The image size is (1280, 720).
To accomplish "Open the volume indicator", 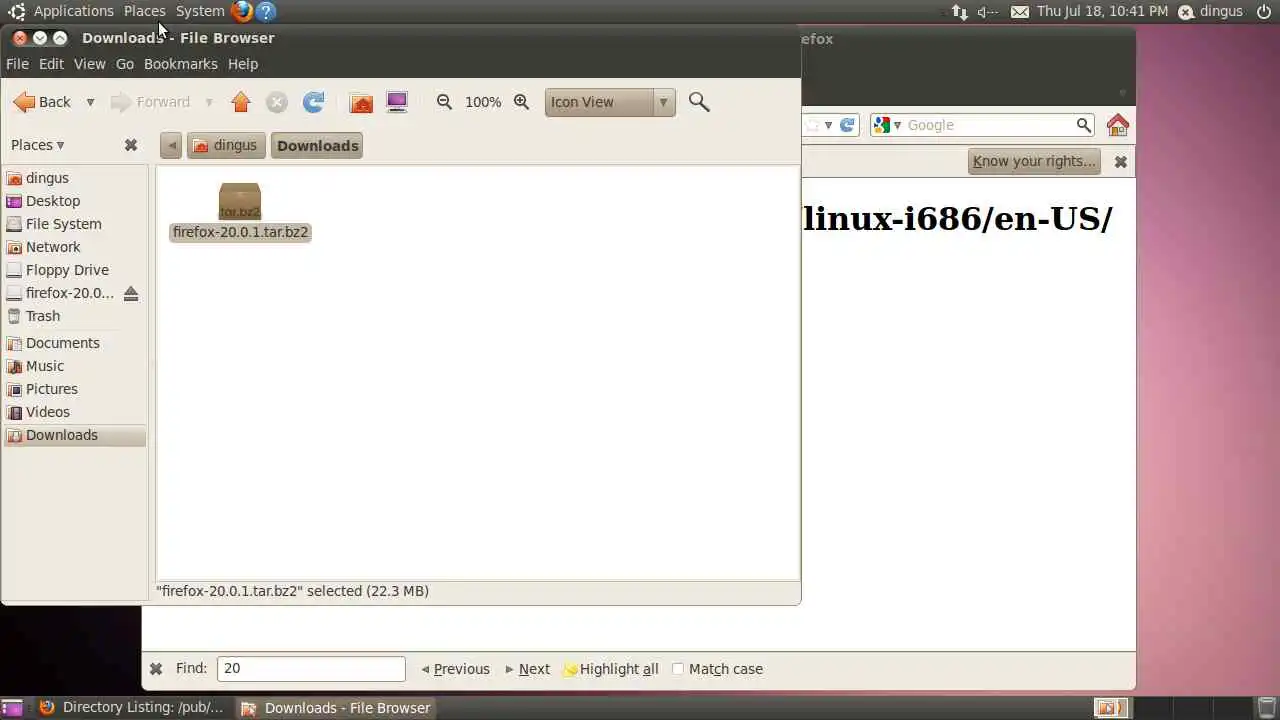I will (x=988, y=11).
